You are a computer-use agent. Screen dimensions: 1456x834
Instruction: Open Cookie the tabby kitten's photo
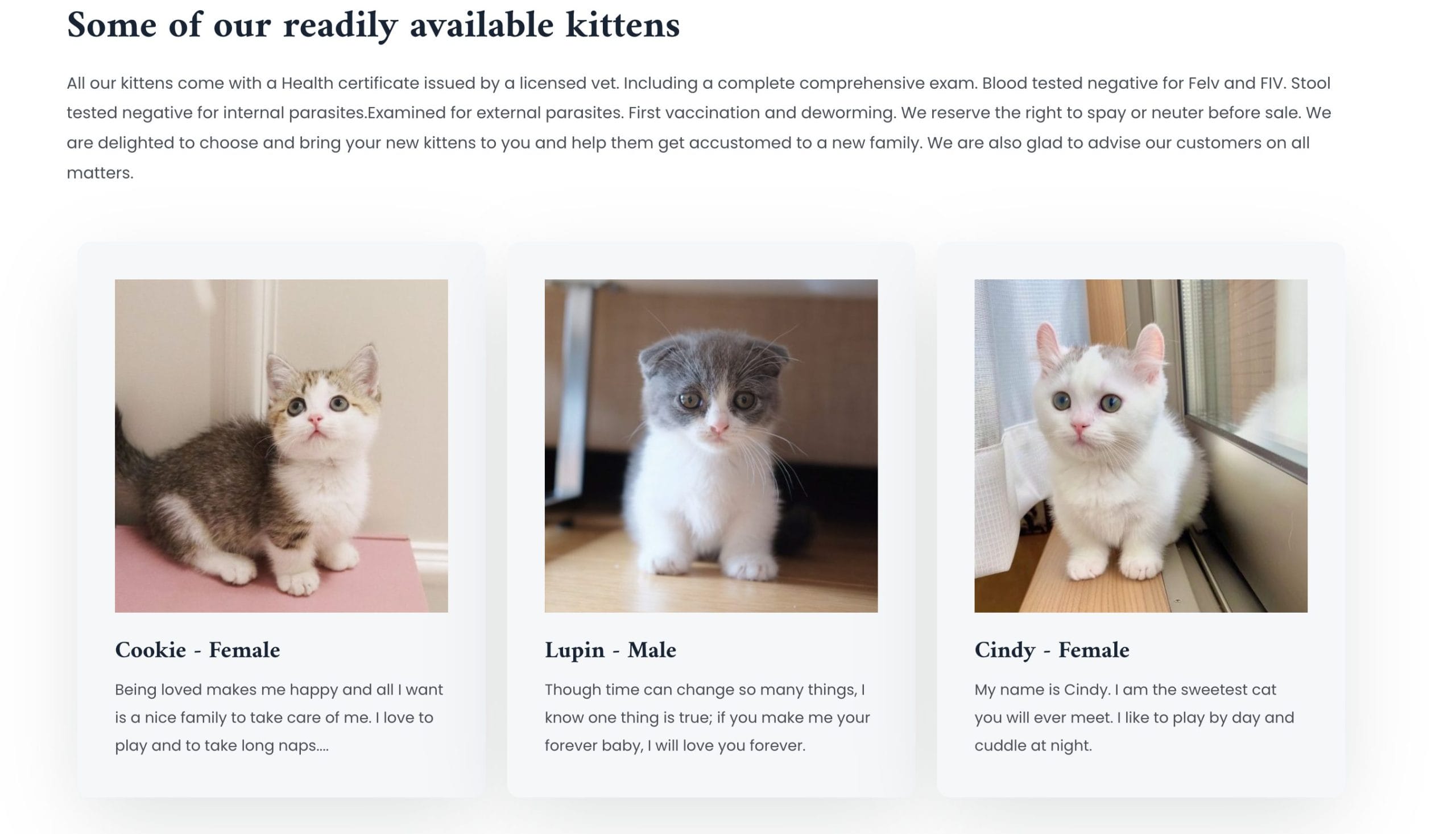pyautogui.click(x=281, y=445)
